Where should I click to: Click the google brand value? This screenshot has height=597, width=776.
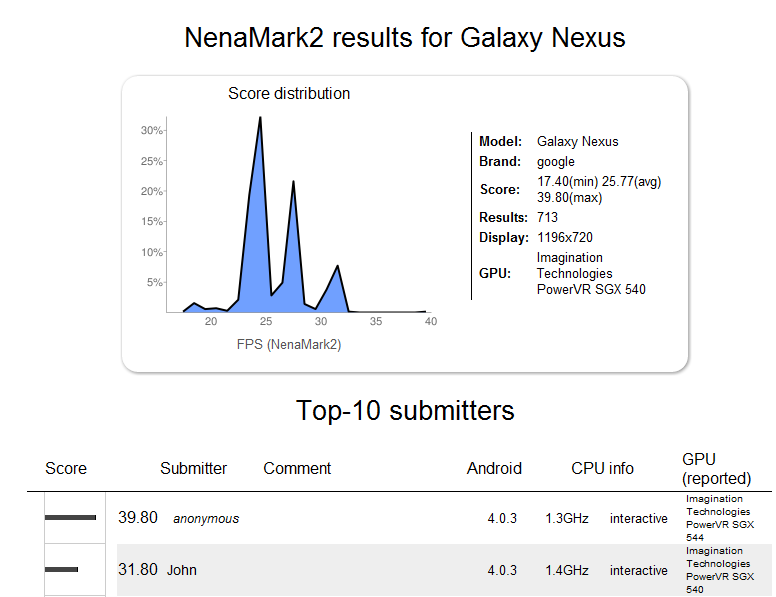tap(556, 161)
